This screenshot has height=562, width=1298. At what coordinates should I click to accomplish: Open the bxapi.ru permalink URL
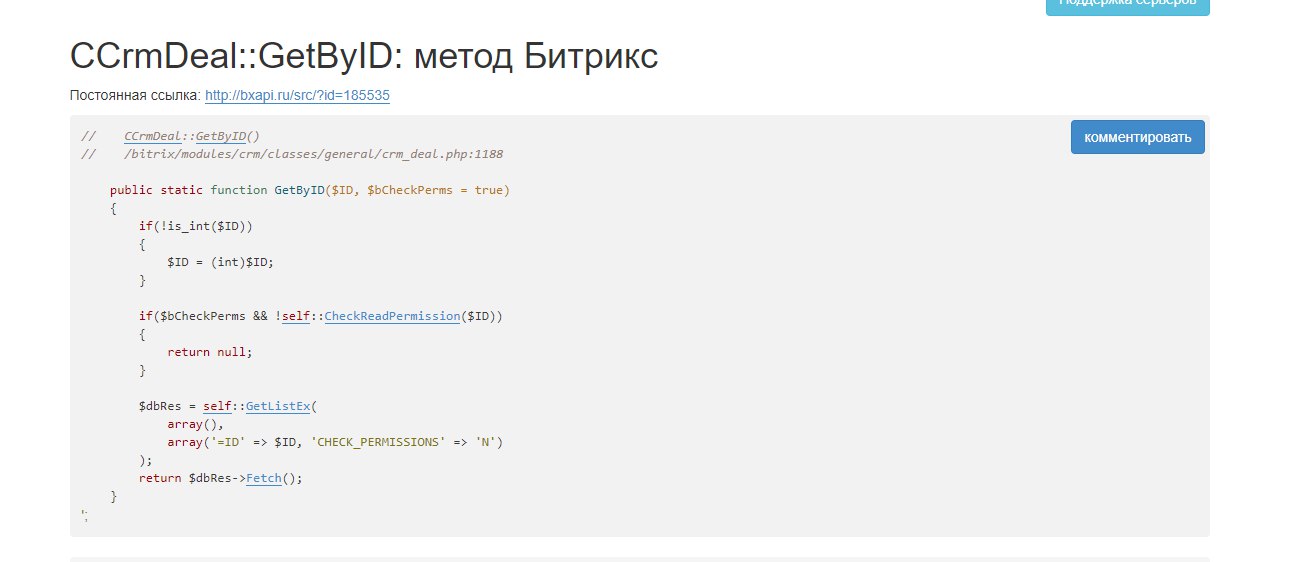(x=297, y=96)
